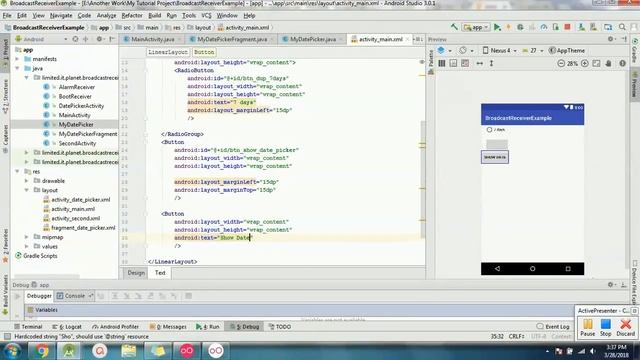Open the Android Profiler tool window
The height and width of the screenshot is (360, 640).
coord(116,327)
